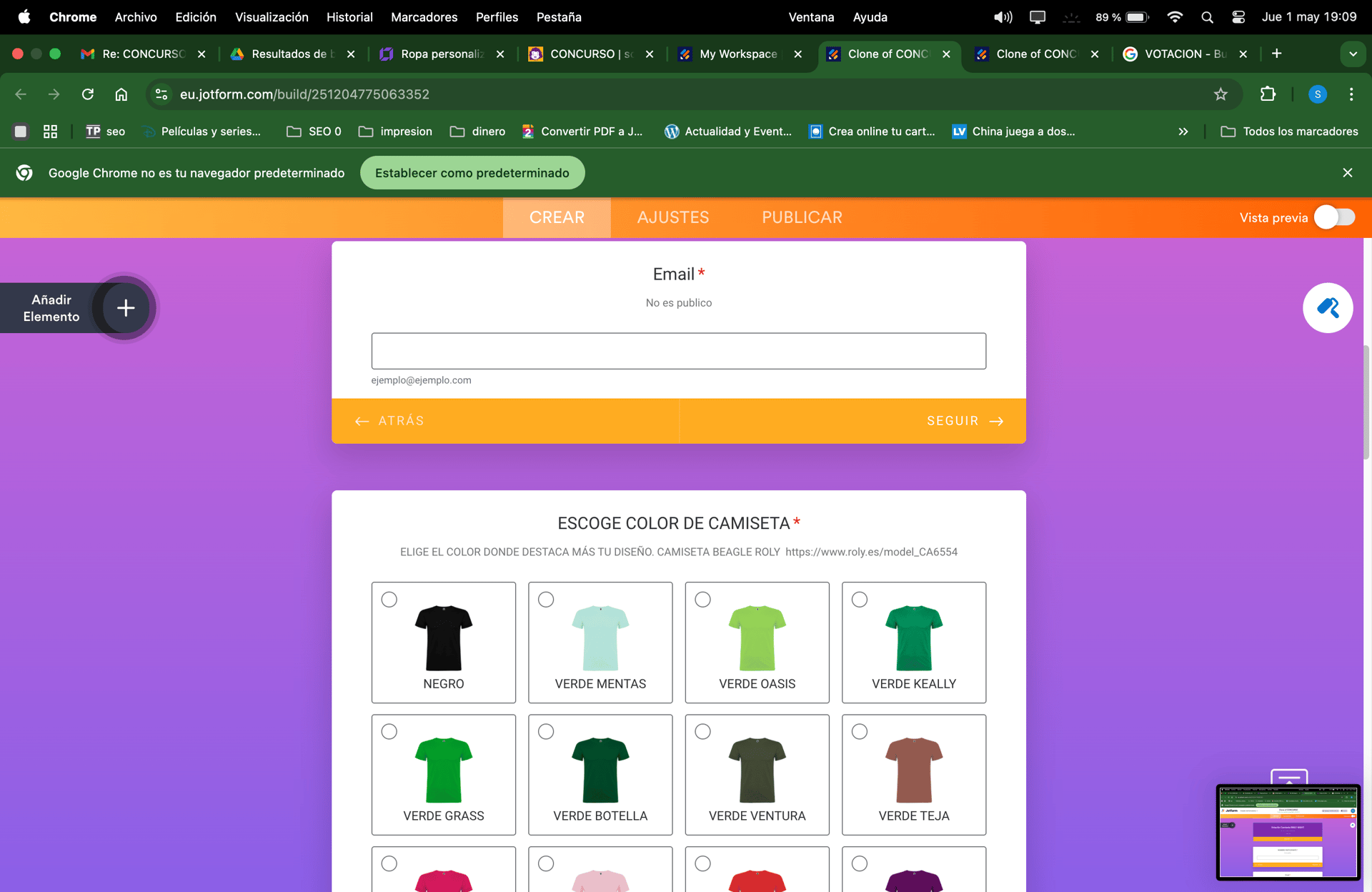Click the SEGUIR button

[x=965, y=421]
